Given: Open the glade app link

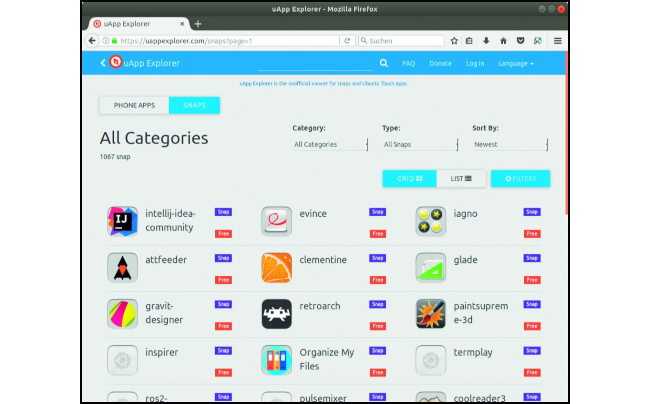Looking at the screenshot, I should pos(466,260).
